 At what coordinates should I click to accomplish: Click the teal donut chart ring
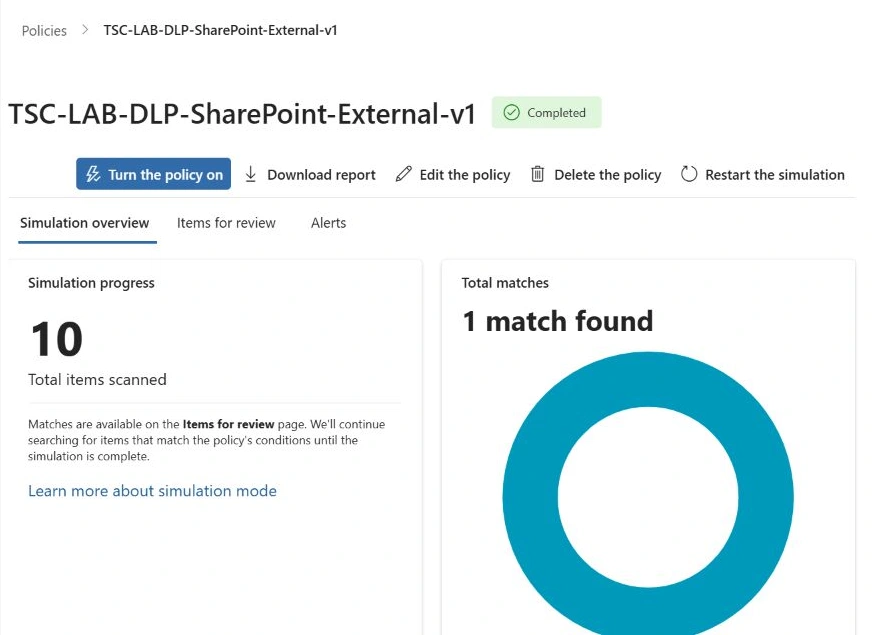pyautogui.click(x=530, y=497)
